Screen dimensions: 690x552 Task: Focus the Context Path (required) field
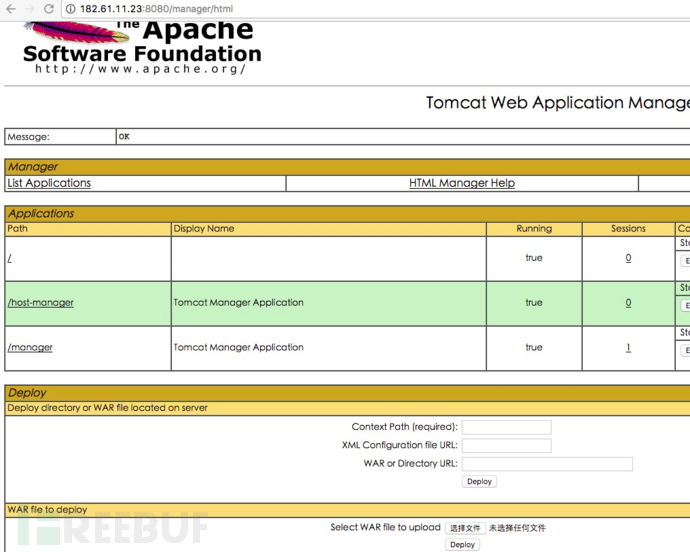tap(506, 427)
